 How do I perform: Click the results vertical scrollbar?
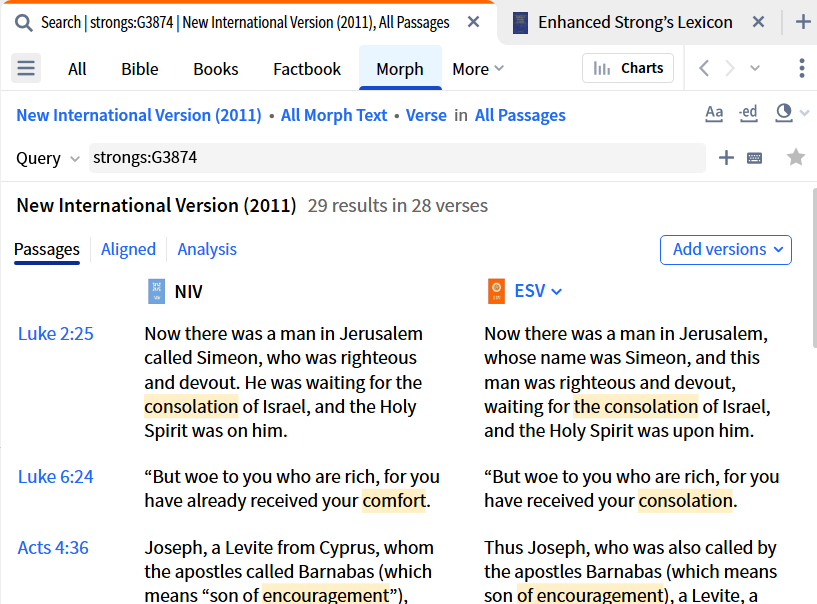(x=814, y=268)
